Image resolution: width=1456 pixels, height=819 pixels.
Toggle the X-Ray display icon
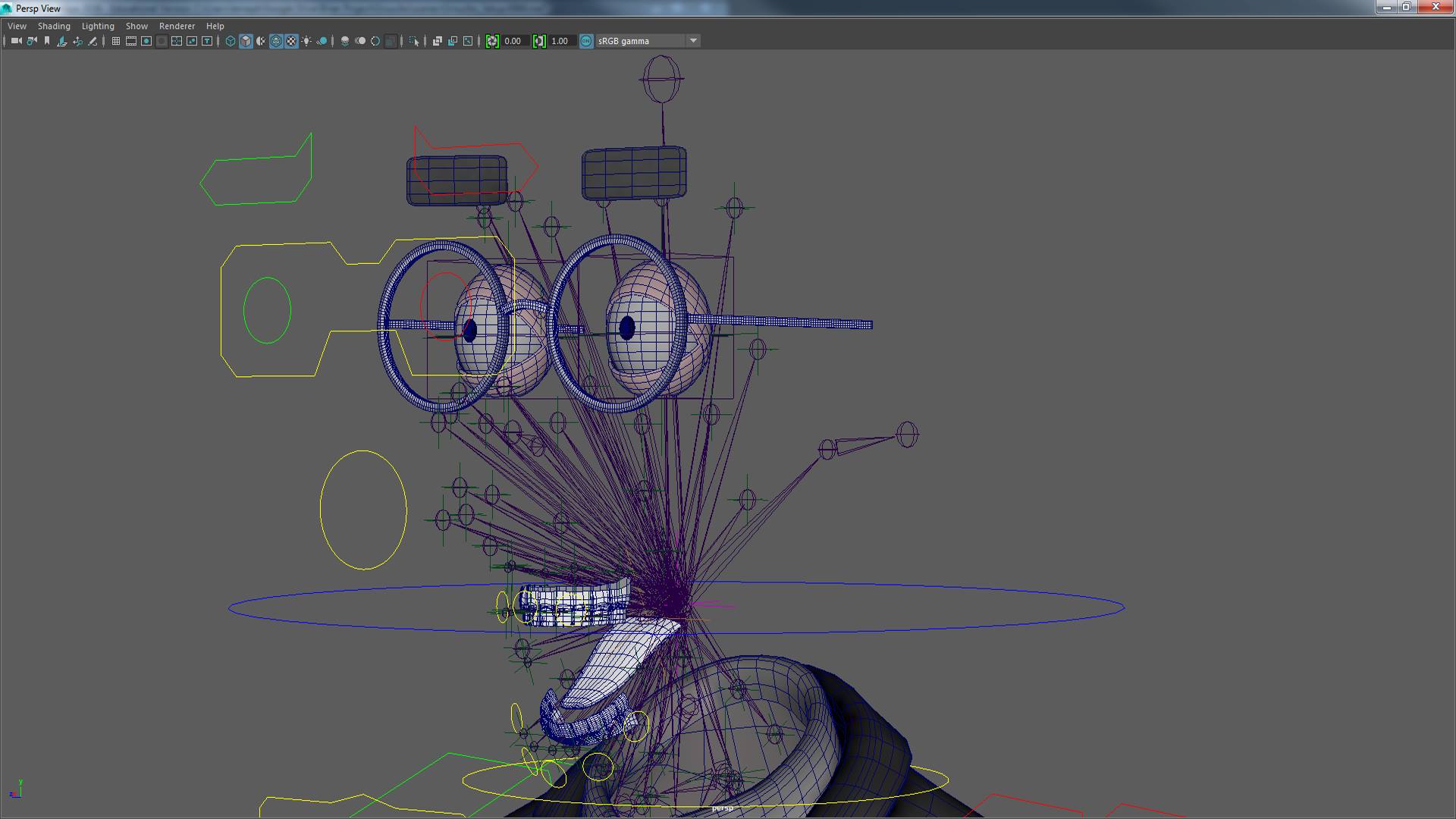[438, 41]
